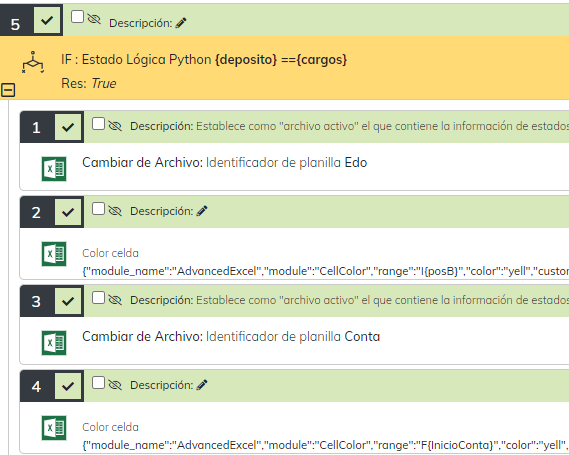Click Excel icon of Cambiar de Archivo Edo
569x455 pixels.
tap(54, 169)
